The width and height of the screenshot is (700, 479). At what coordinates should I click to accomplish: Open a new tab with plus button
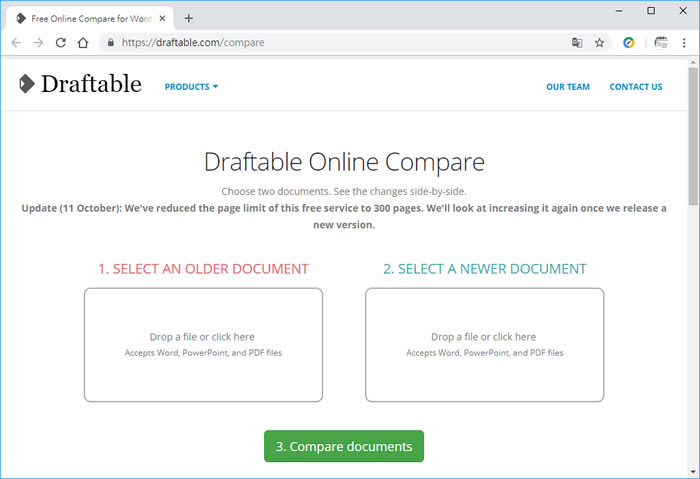tap(189, 18)
